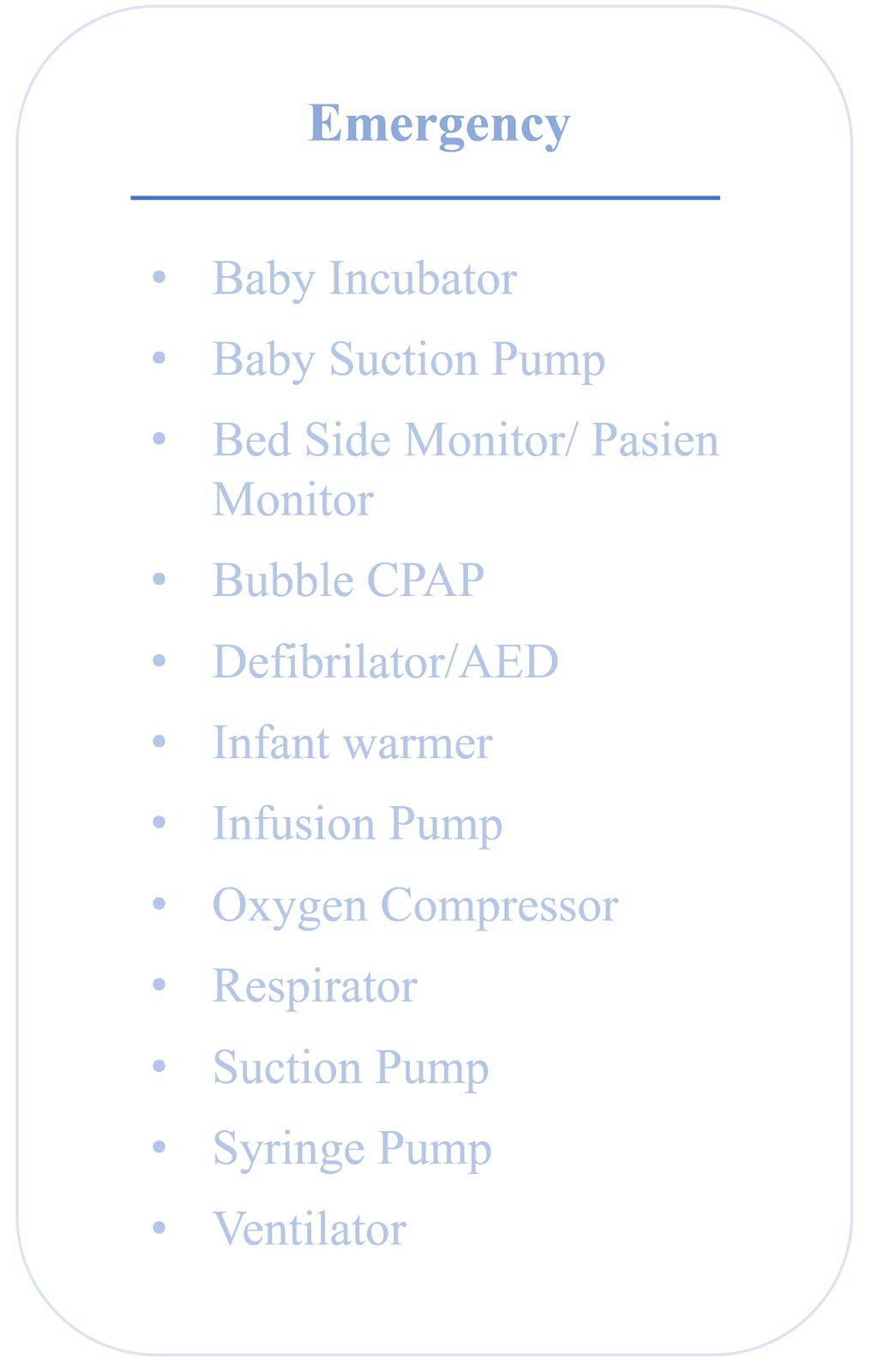Select the Syringe Pump item
871x1372 pixels.
coord(352,1149)
